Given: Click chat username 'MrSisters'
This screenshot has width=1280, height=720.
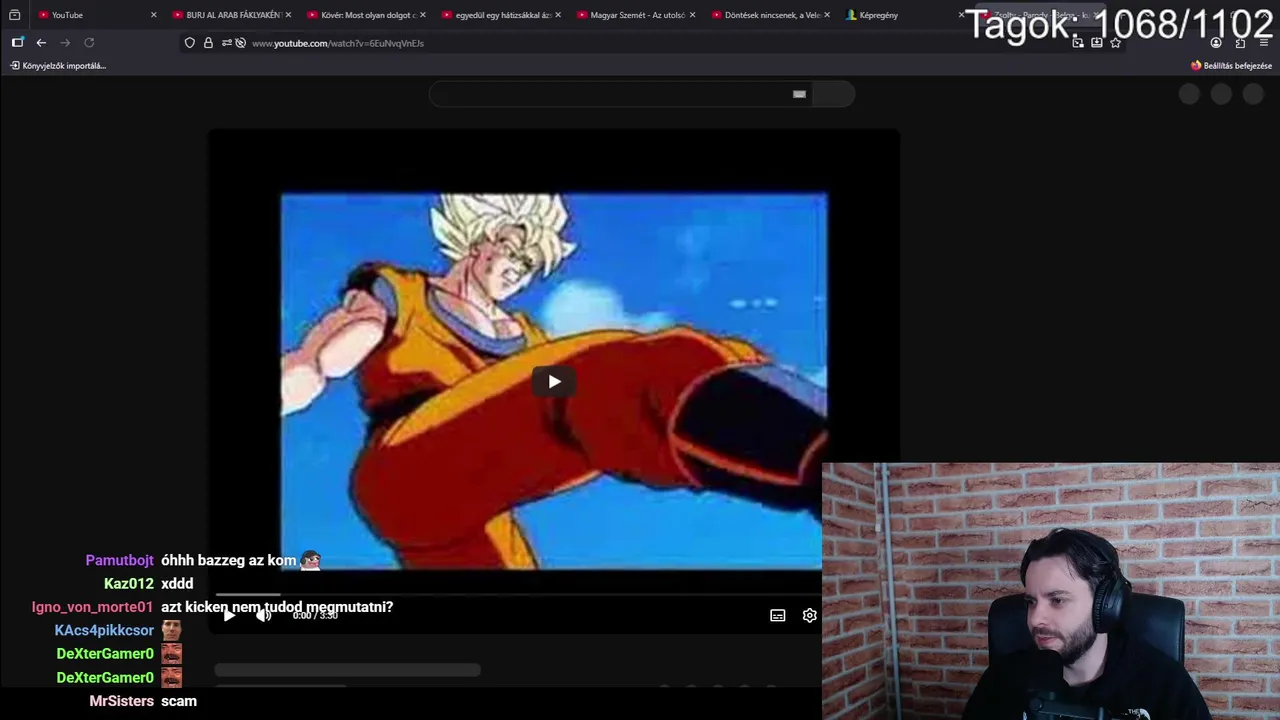Looking at the screenshot, I should pos(121,701).
